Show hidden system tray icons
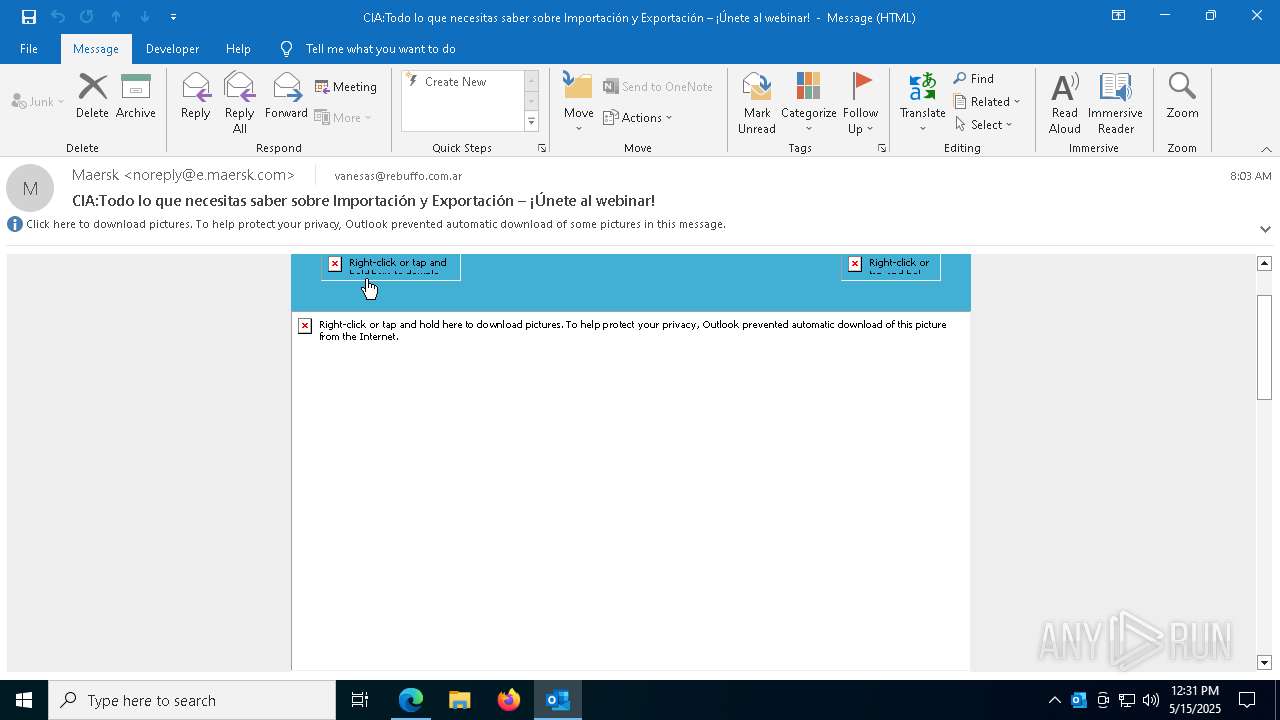The image size is (1280, 720). click(1054, 700)
